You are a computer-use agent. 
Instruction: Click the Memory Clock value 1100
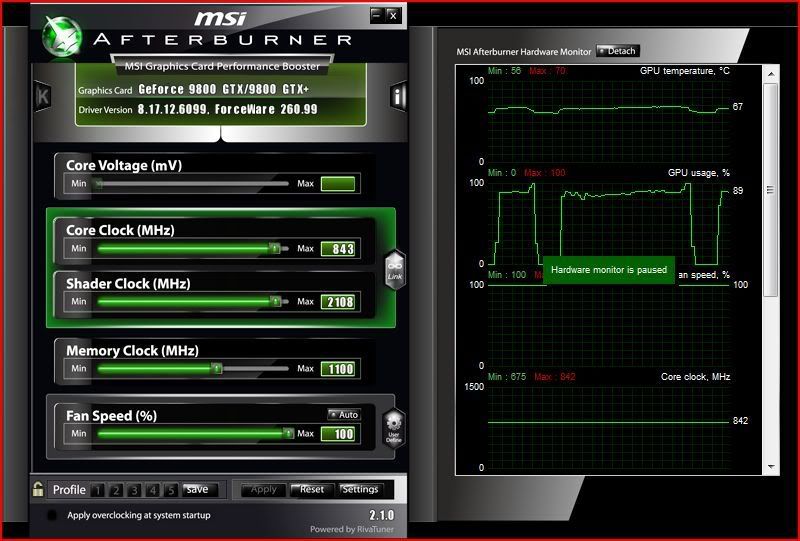pyautogui.click(x=338, y=368)
